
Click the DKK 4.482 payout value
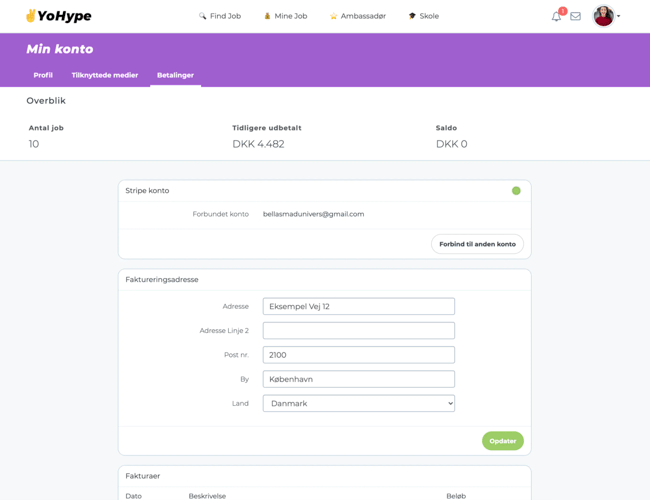258,144
